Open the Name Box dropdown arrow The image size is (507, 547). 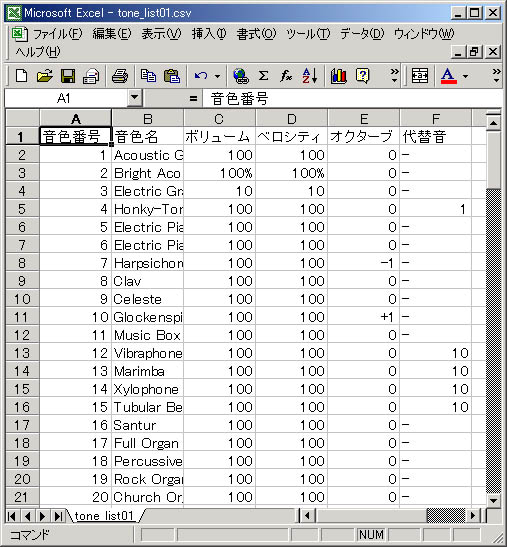(x=135, y=98)
